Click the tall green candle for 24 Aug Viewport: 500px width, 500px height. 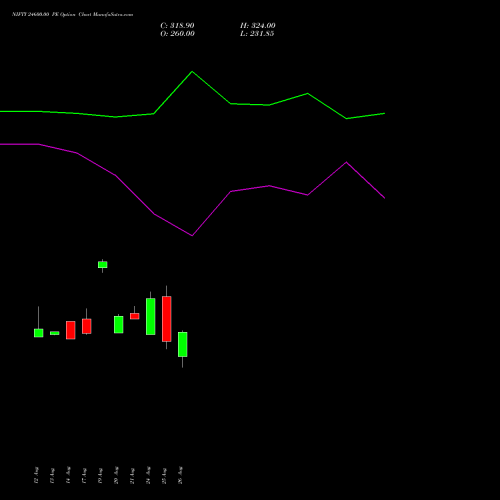pos(151,316)
